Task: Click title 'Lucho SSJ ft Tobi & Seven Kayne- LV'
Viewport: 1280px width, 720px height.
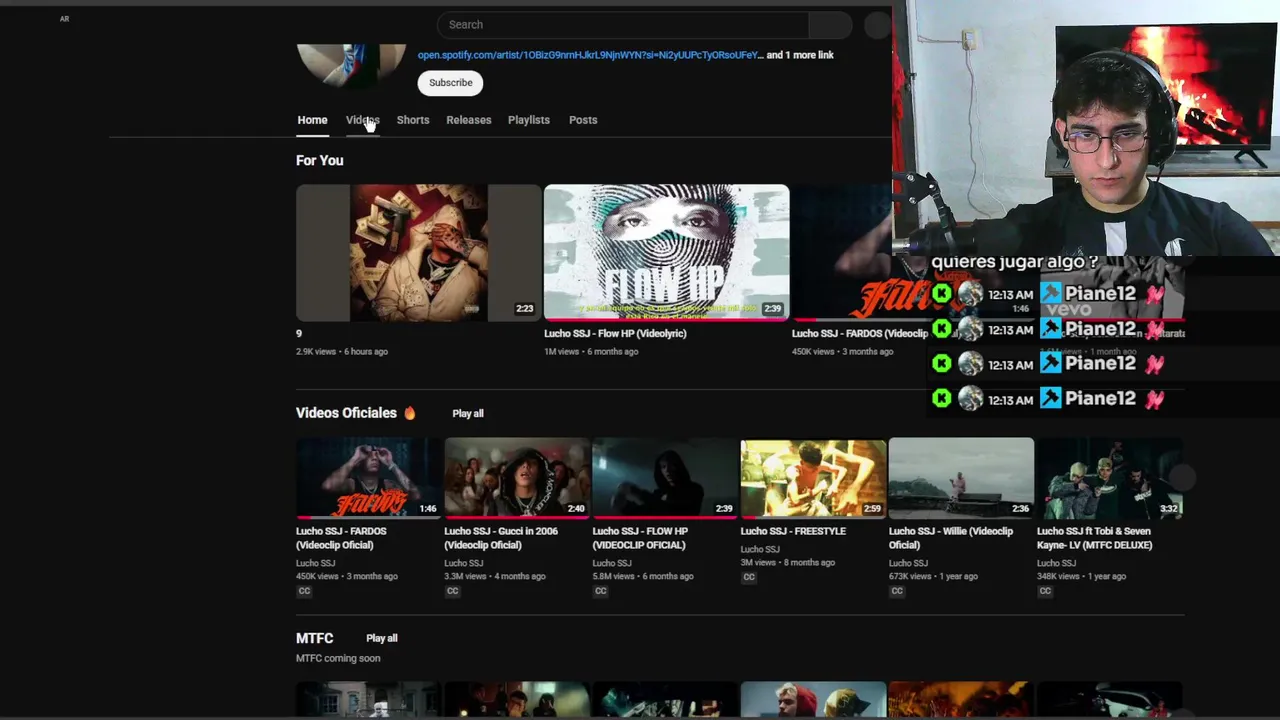Action: point(1094,538)
